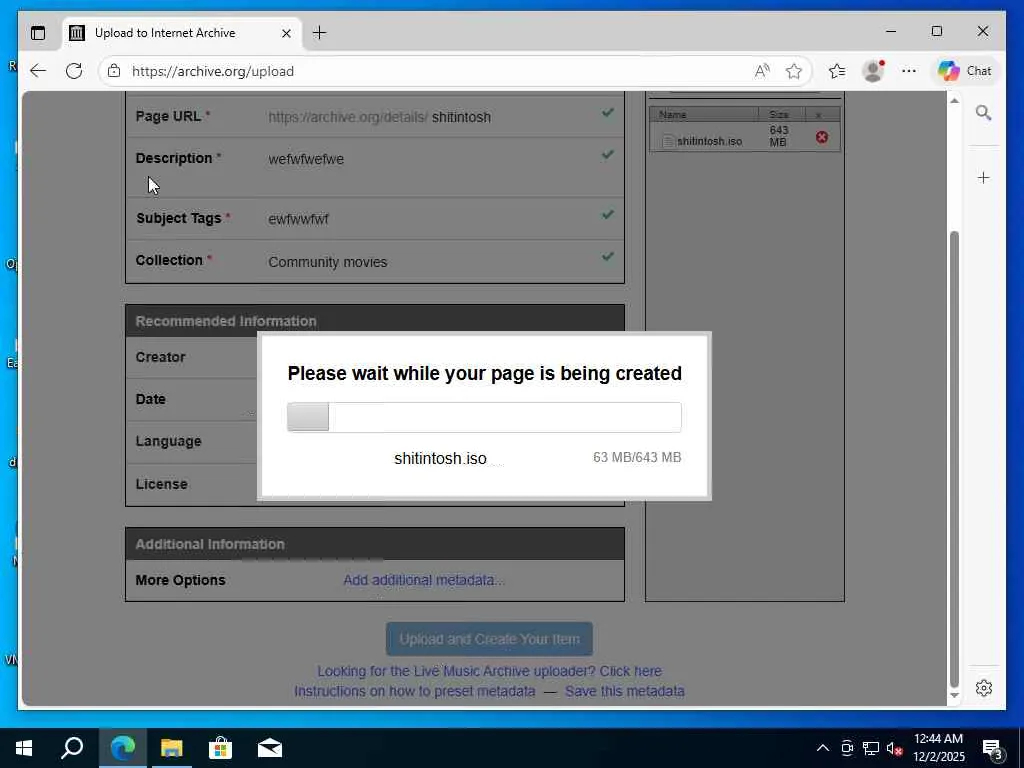Click Upload and Create Your Item button
1024x768 pixels.
[x=489, y=639]
